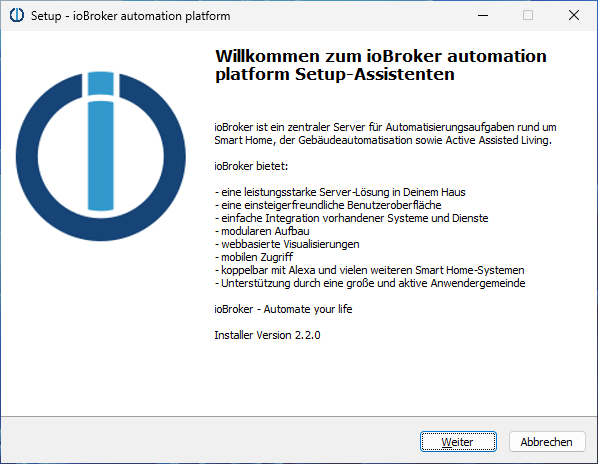
Task: Click the 'mobilen Zugriff' list line
Action: coord(254,257)
